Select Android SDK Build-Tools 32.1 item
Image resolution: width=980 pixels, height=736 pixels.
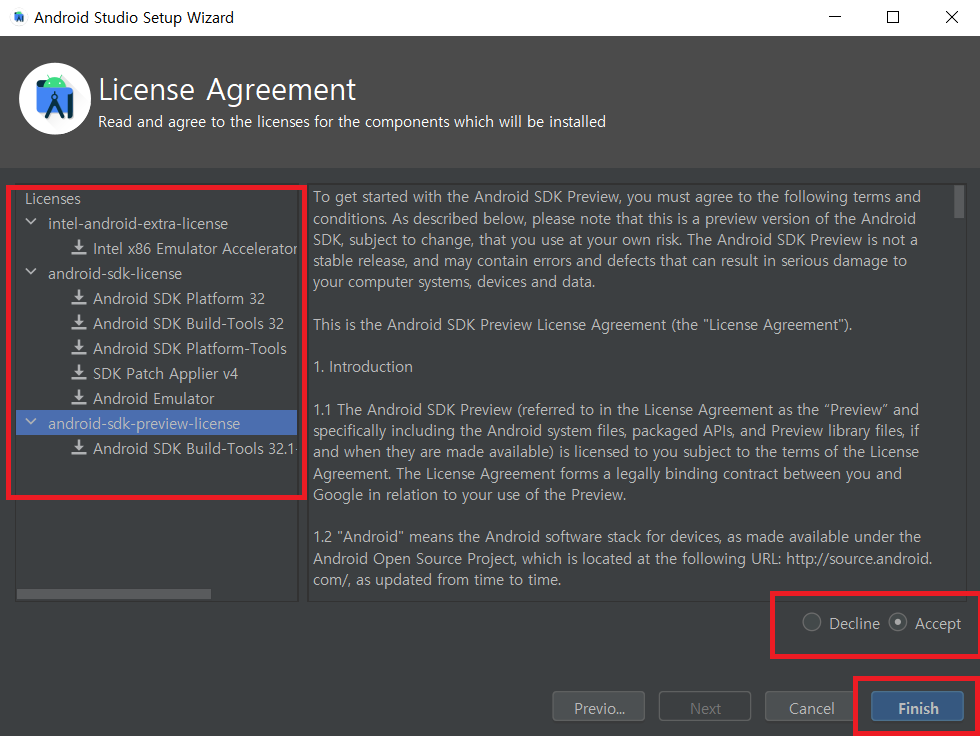point(195,449)
